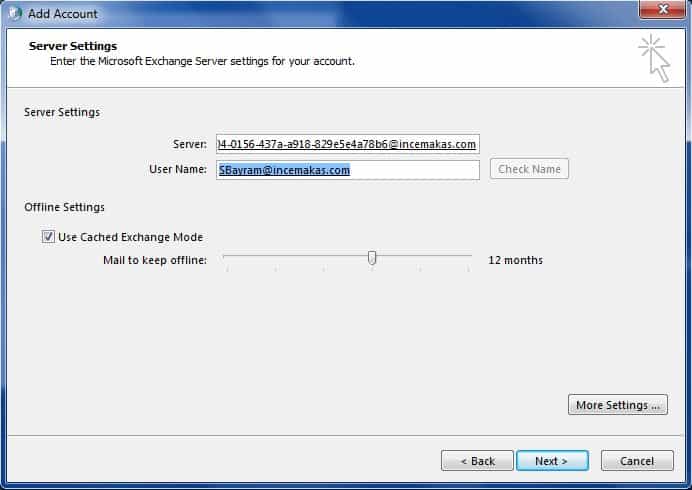Click the Add Account globe icon in title bar
This screenshot has height=490, width=692.
(15, 14)
